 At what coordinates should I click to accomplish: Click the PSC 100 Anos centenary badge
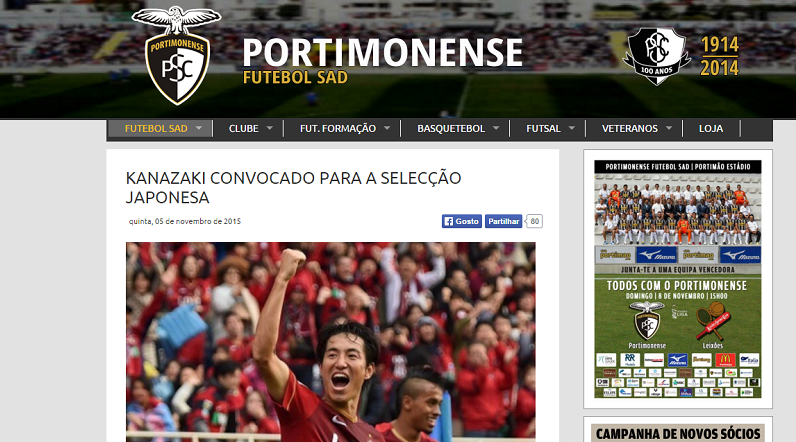[x=656, y=56]
